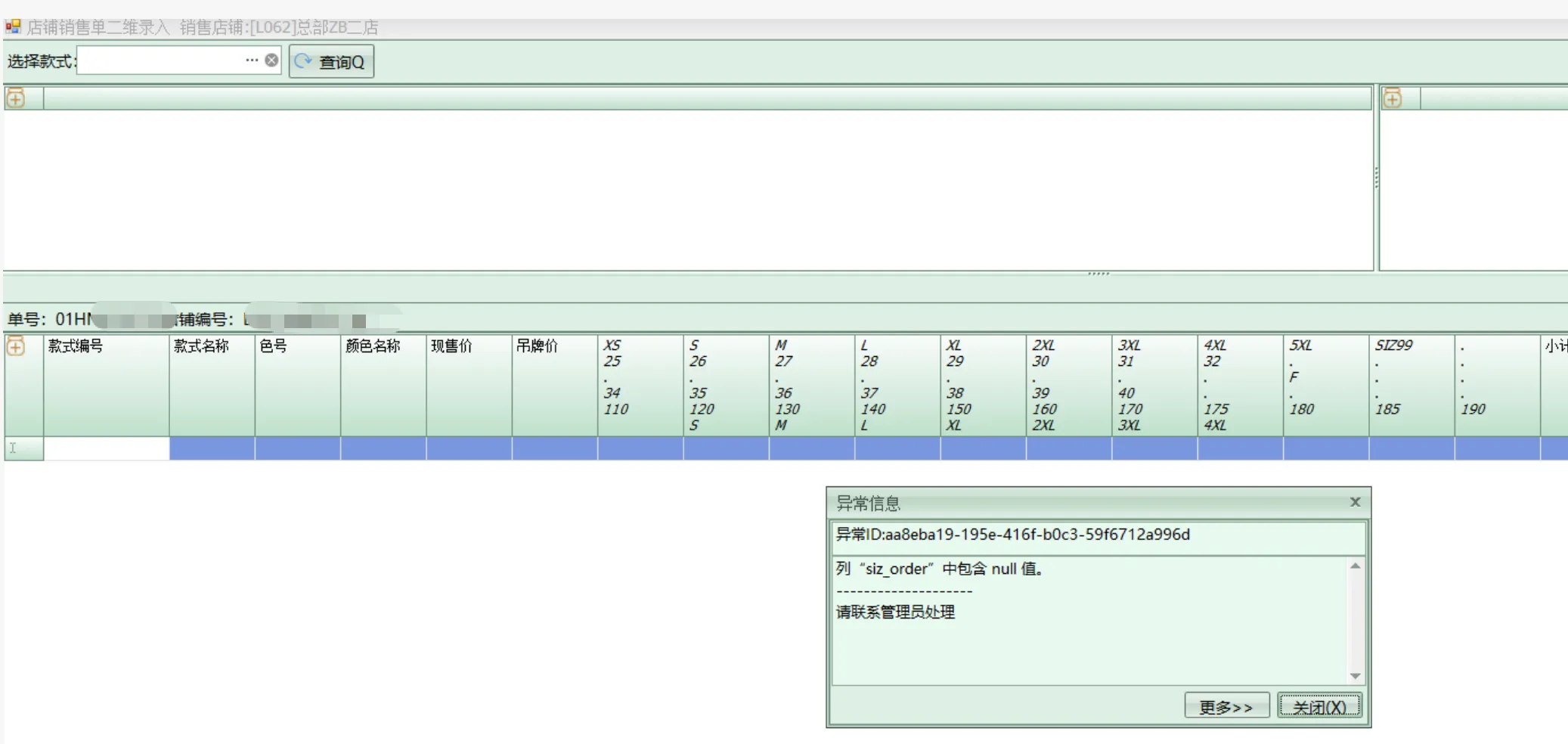Click the L 28 size column header
This screenshot has width=1568, height=744.
click(897, 385)
